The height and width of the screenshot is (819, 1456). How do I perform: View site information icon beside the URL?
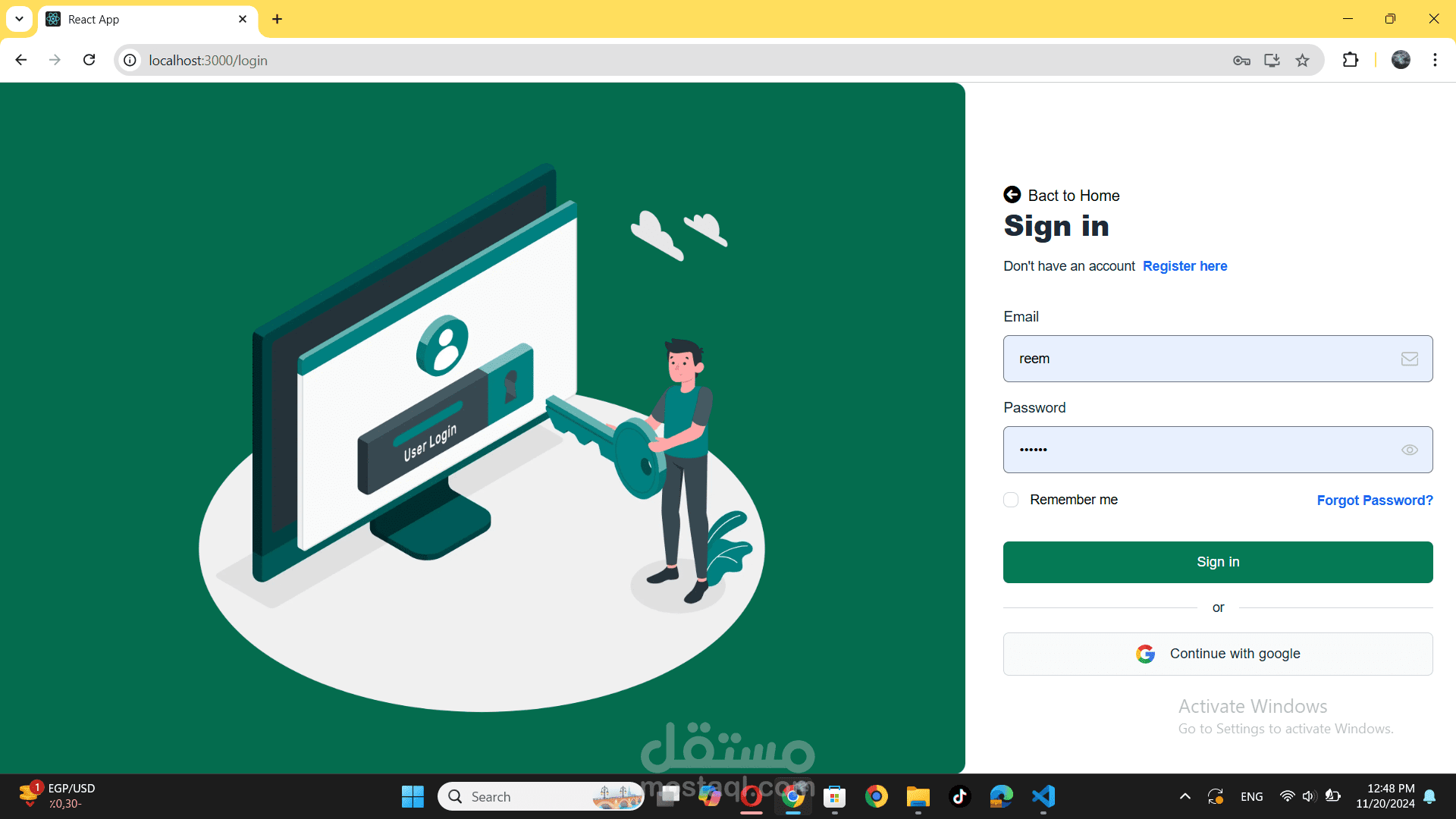click(130, 60)
